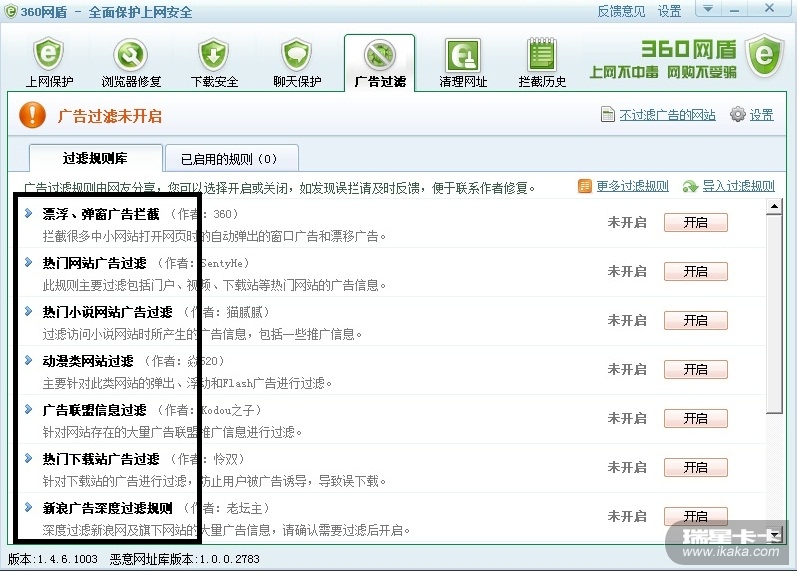Expand the 动漫类网站过滤 rule arrow
This screenshot has width=797, height=571.
tap(28, 360)
